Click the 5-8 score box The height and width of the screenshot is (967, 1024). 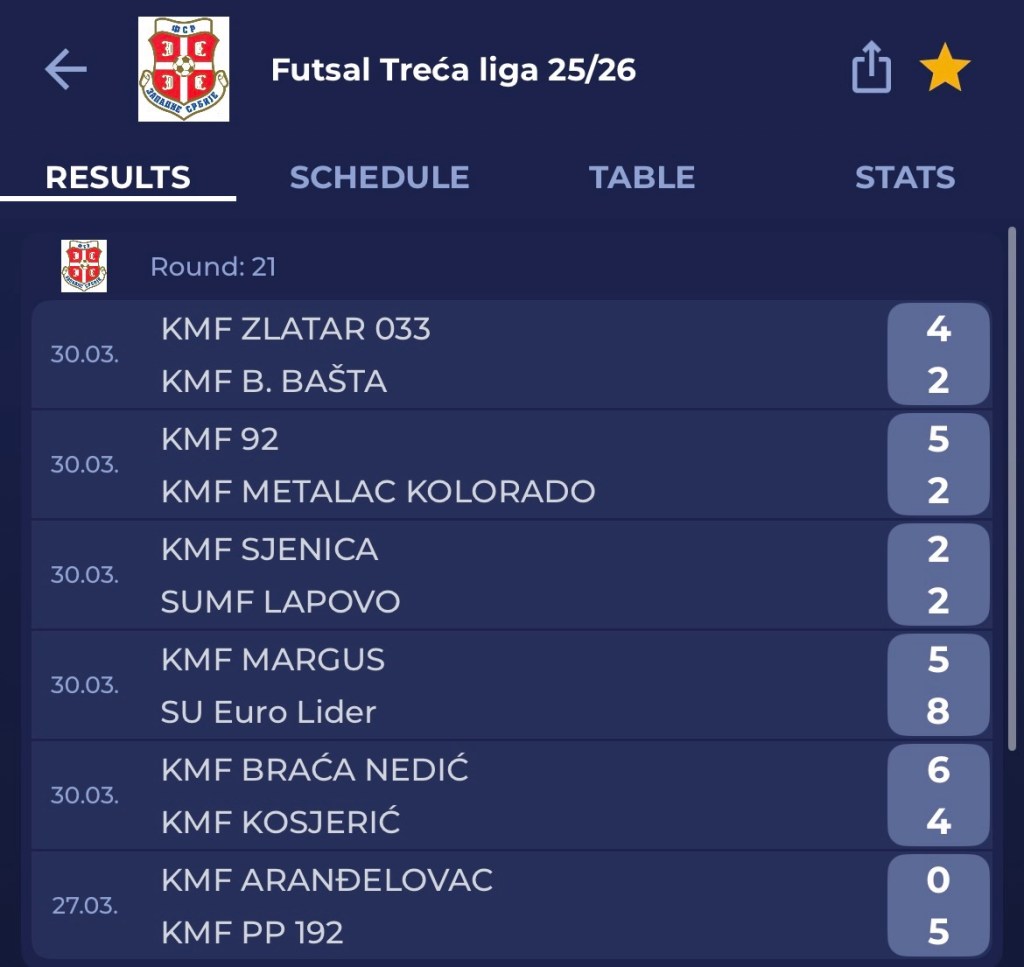coord(937,686)
